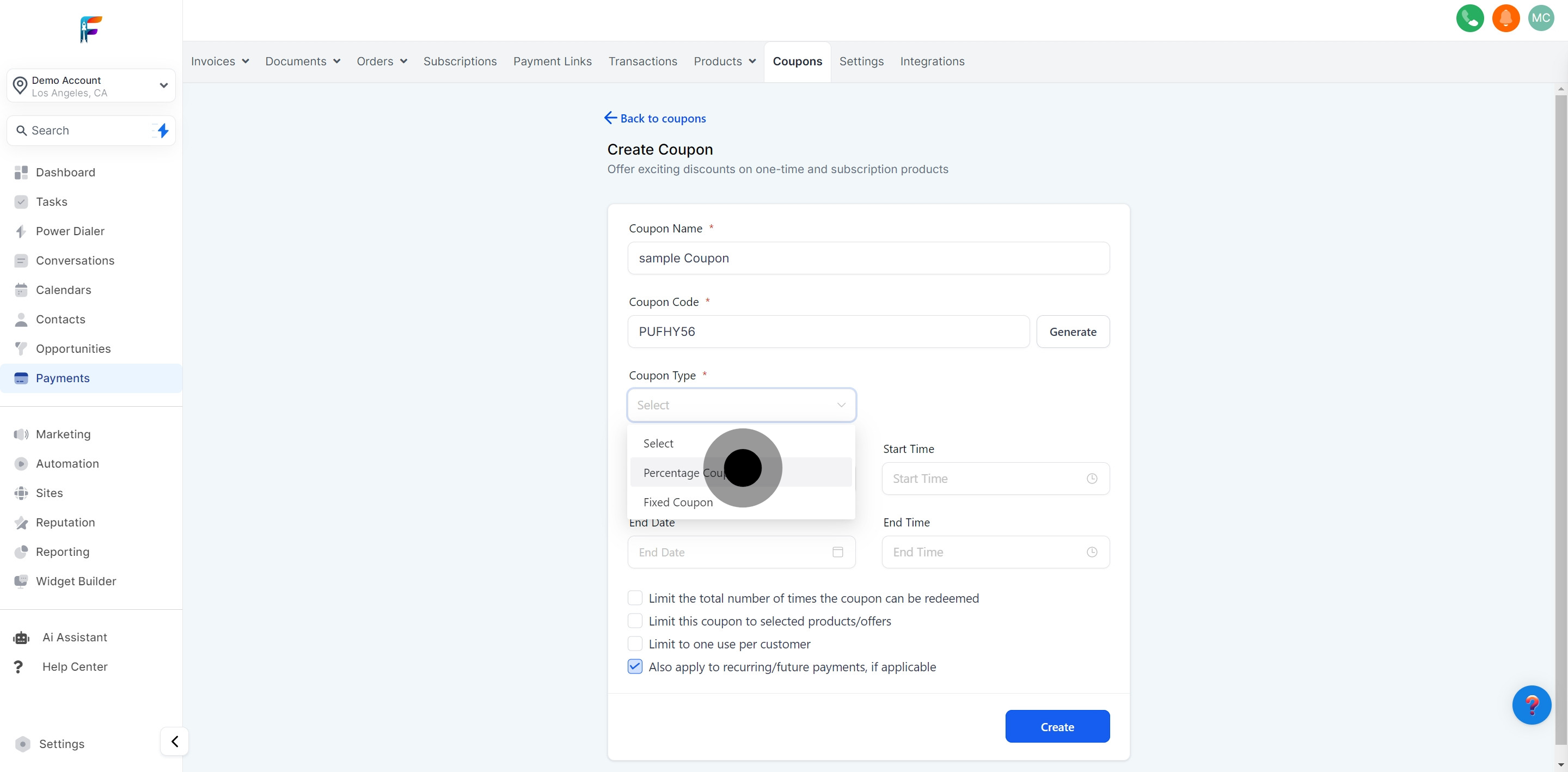Viewport: 1568px width, 772px height.
Task: Expand the Demo Account location switcher
Action: pyautogui.click(x=91, y=86)
